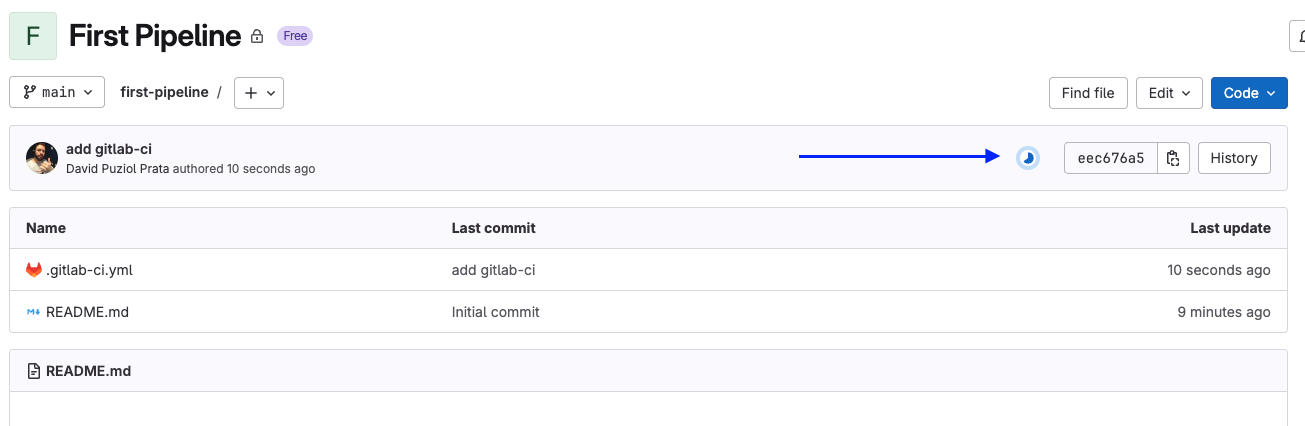1305x426 pixels.
Task: Open the commit History button
Action: pyautogui.click(x=1233, y=158)
